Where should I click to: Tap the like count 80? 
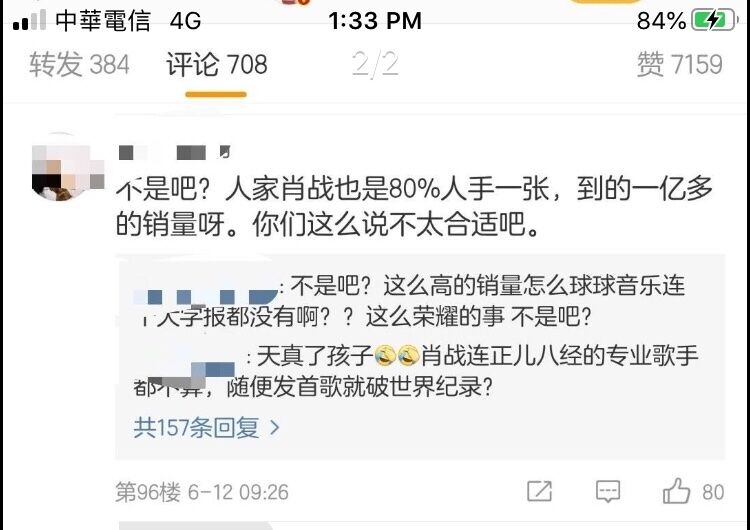point(713,492)
